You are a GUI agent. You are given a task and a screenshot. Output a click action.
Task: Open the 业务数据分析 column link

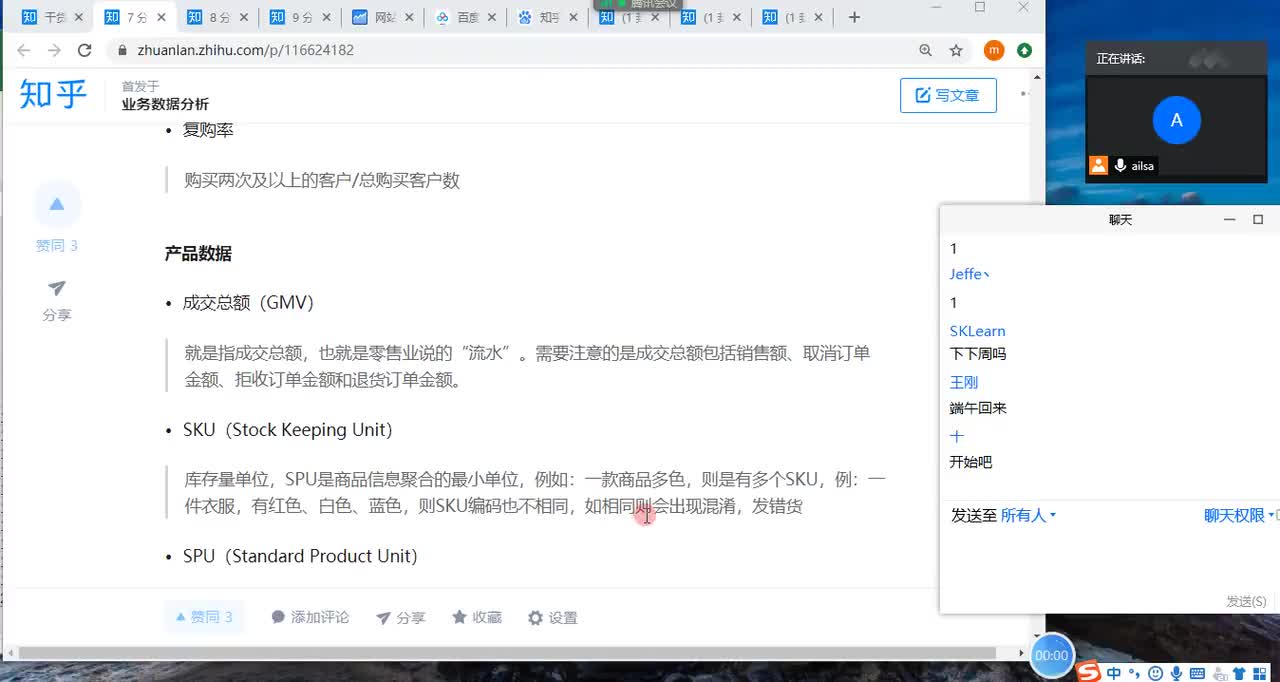(x=165, y=104)
